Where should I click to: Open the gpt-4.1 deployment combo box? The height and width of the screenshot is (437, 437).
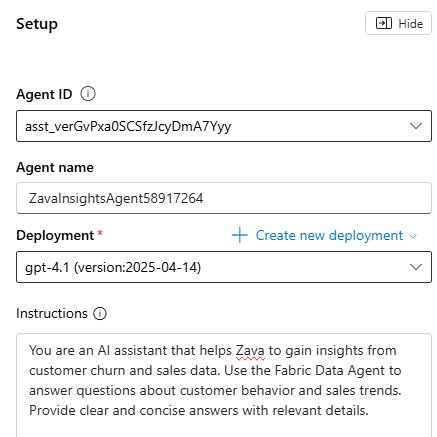(224, 267)
